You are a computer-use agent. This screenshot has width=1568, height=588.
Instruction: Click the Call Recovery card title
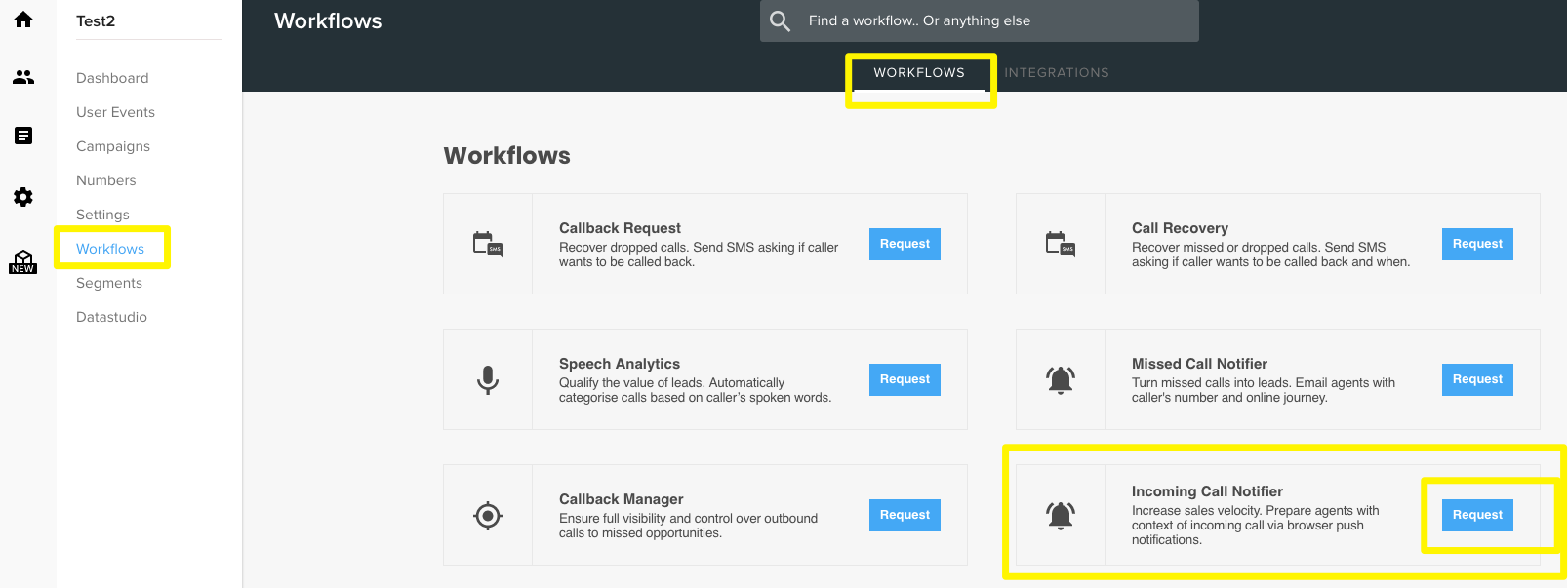1180,228
